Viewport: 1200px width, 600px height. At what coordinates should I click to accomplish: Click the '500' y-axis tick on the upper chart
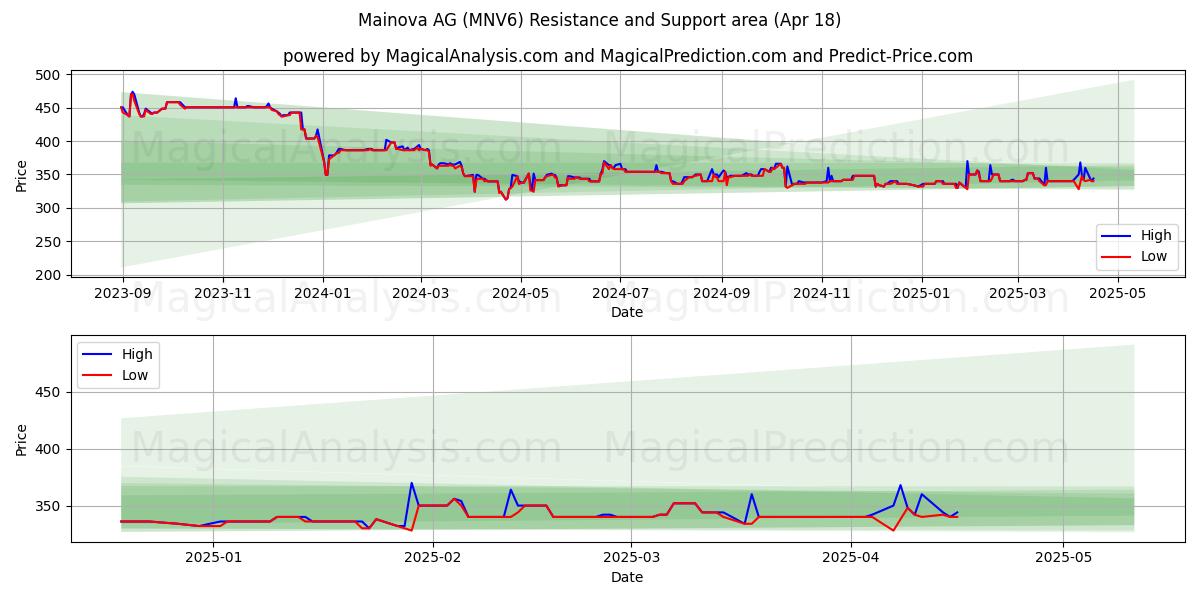coord(49,75)
